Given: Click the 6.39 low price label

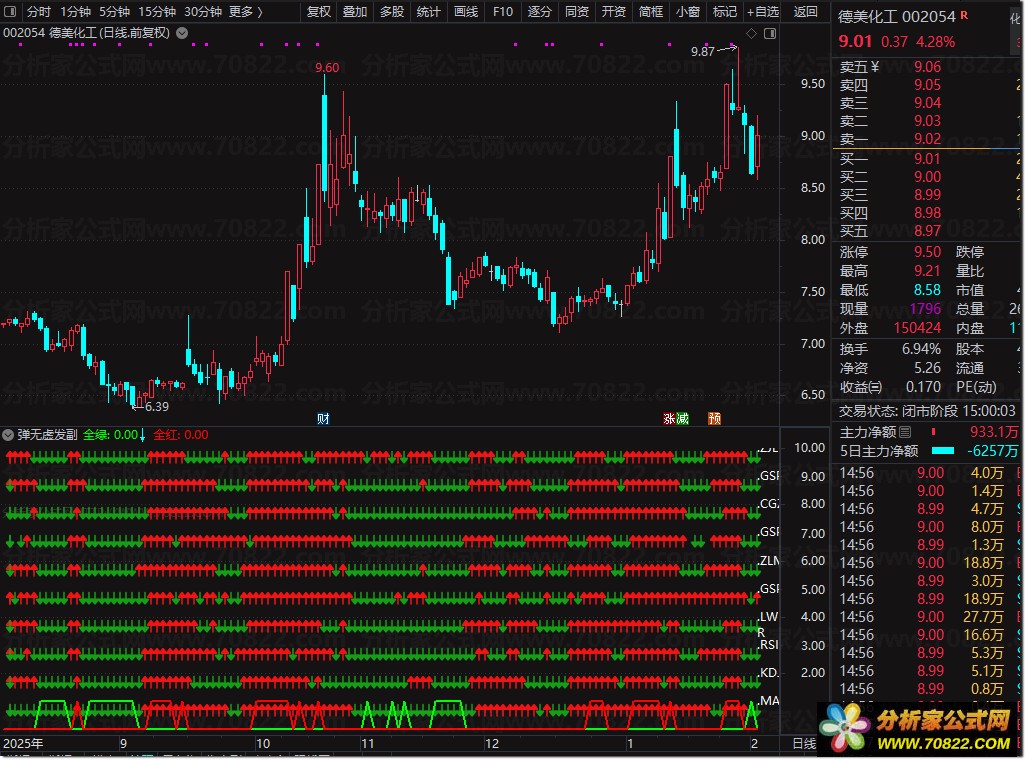Looking at the screenshot, I should [157, 407].
